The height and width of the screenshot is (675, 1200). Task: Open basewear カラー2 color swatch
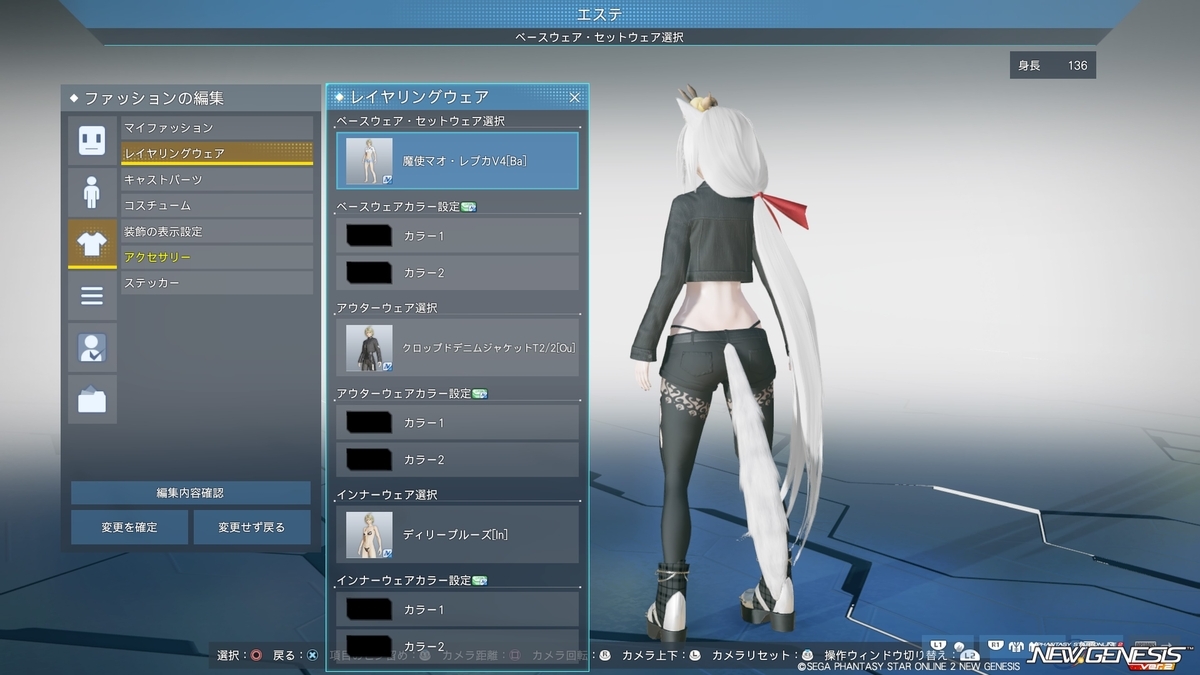pos(369,273)
